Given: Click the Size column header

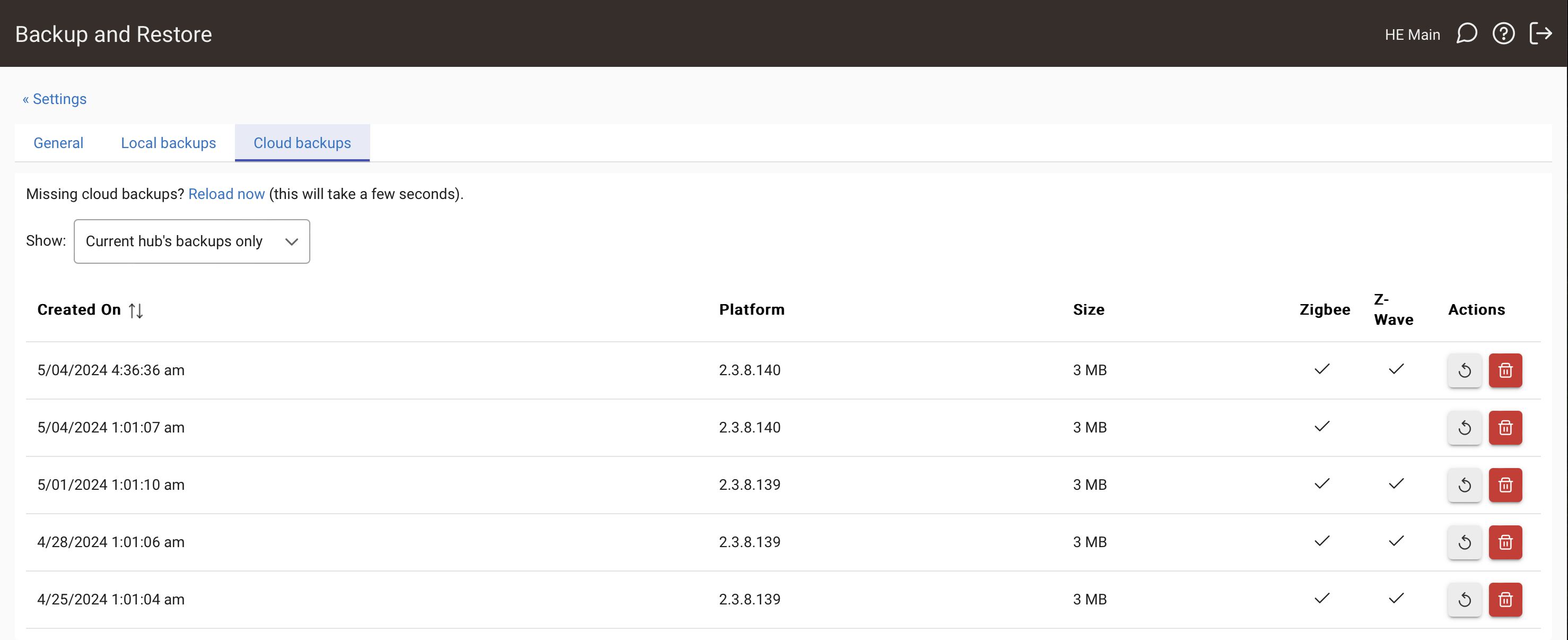Looking at the screenshot, I should pyautogui.click(x=1088, y=309).
